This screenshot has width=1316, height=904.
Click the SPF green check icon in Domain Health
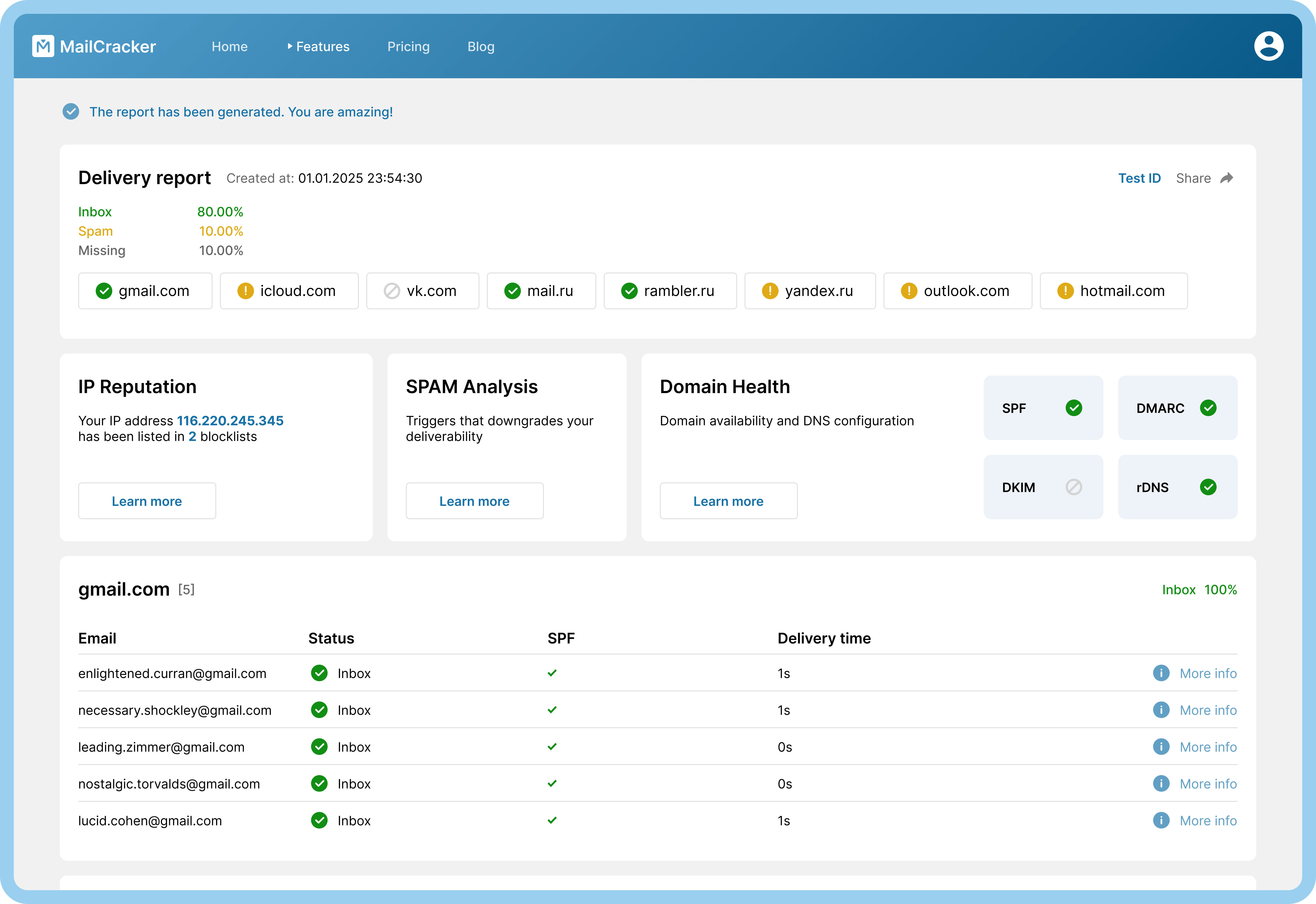click(1074, 408)
